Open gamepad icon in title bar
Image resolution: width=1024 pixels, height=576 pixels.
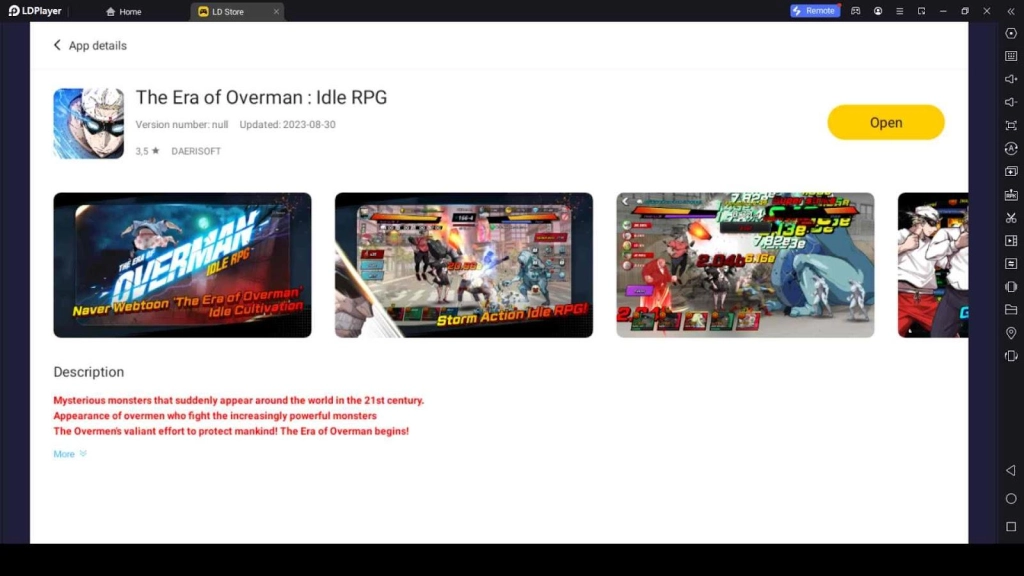coord(856,11)
